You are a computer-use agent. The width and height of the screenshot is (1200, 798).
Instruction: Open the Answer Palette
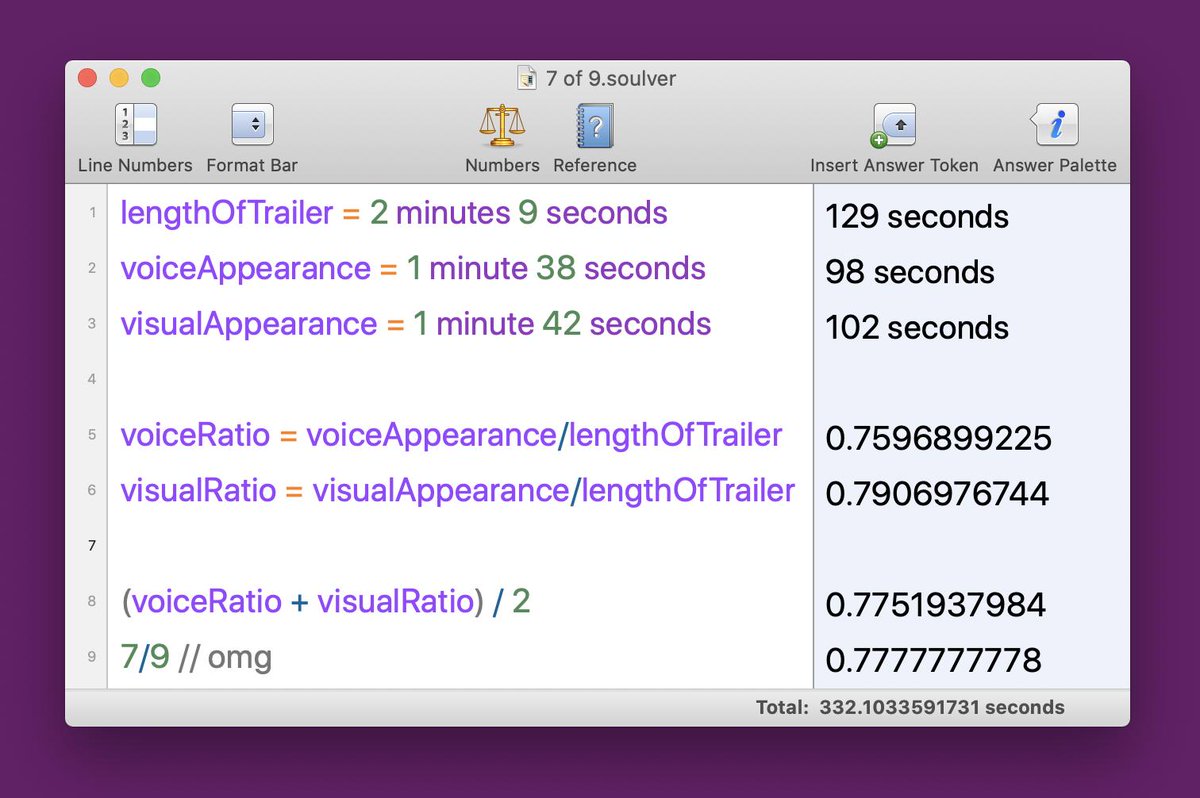(x=1055, y=138)
